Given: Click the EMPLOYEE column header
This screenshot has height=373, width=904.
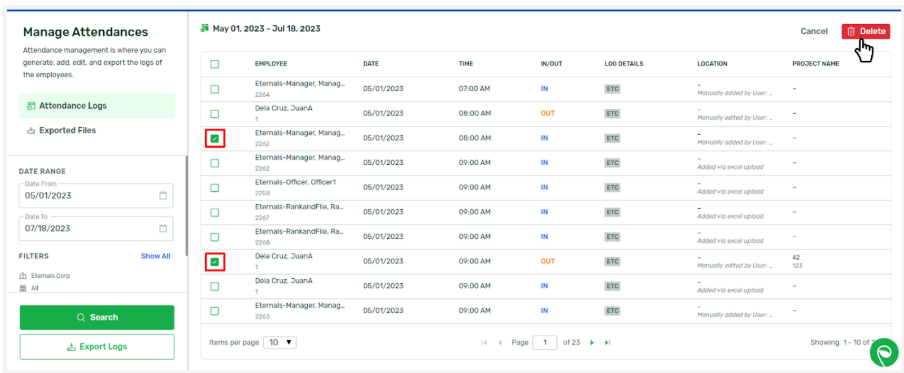Looking at the screenshot, I should pos(271,64).
